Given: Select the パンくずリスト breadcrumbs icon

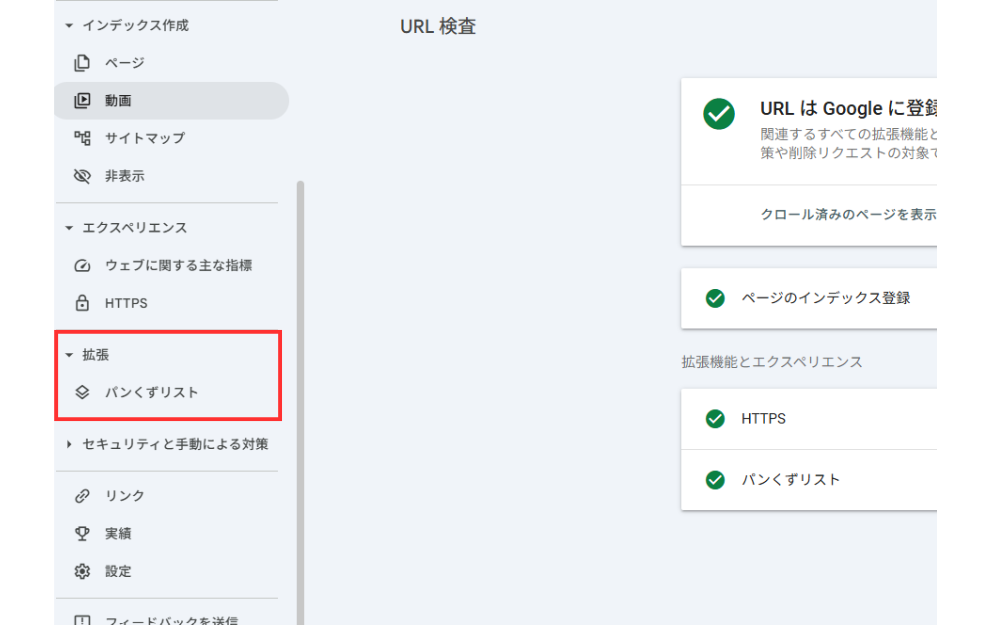Looking at the screenshot, I should coord(84,392).
